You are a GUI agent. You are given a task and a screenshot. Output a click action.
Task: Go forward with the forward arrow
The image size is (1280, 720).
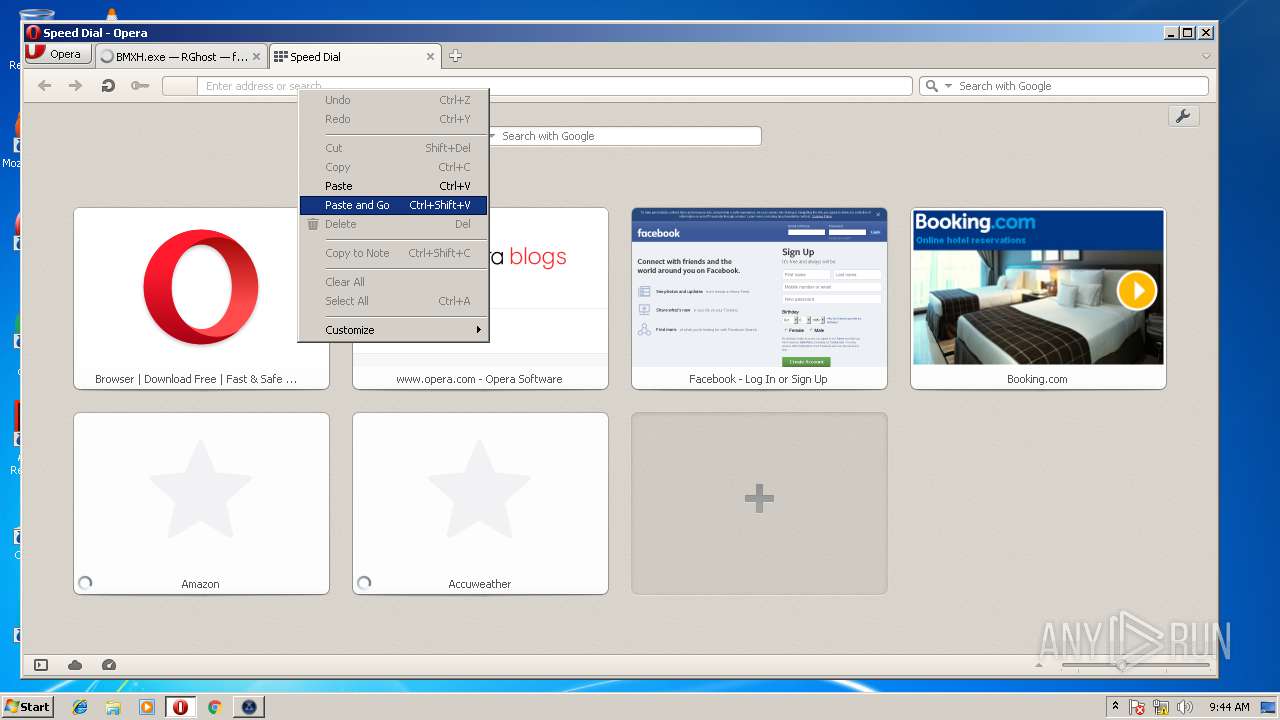tap(75, 86)
